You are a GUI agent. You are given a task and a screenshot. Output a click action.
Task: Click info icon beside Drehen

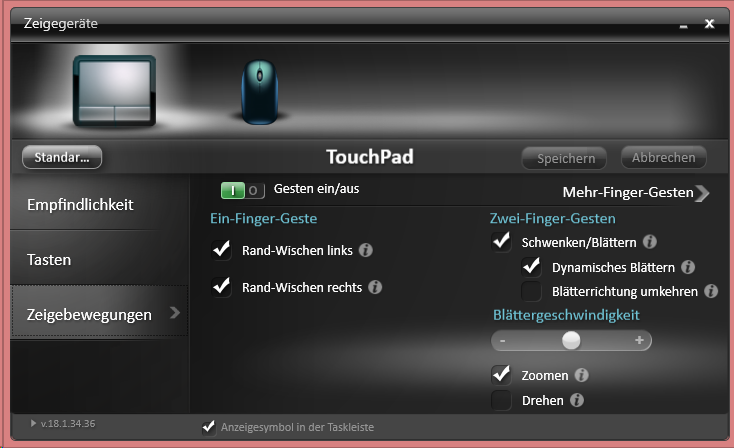[x=577, y=400]
